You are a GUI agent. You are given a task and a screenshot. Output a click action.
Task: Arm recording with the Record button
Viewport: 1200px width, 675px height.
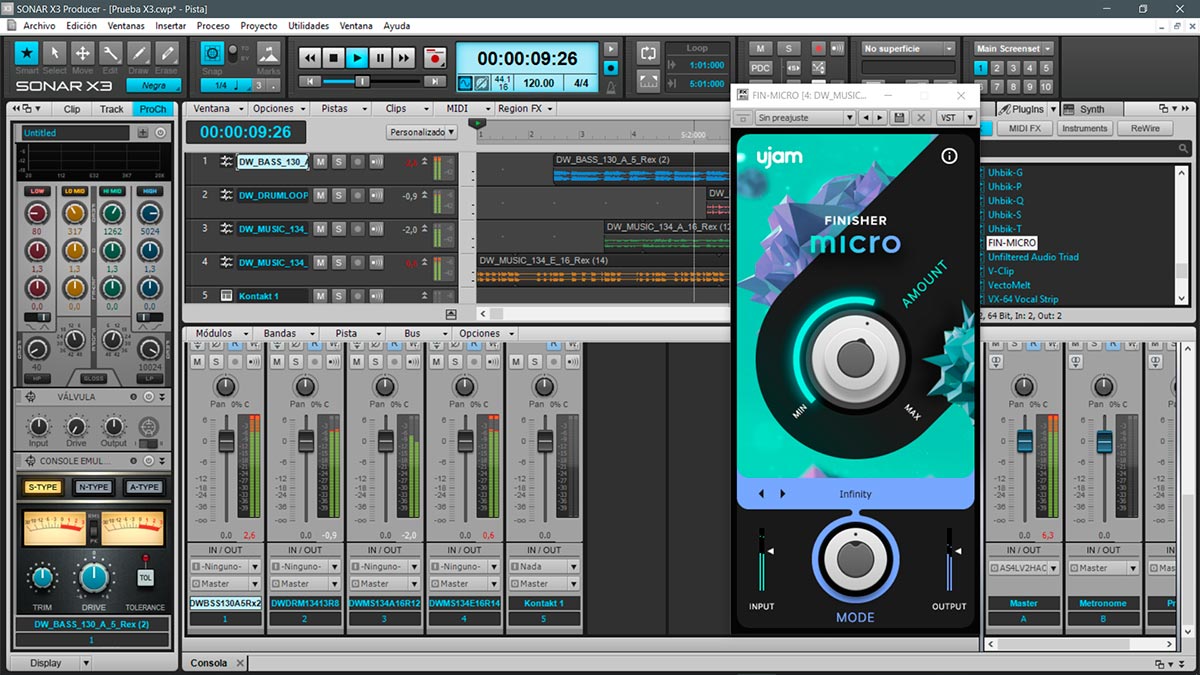tap(434, 59)
